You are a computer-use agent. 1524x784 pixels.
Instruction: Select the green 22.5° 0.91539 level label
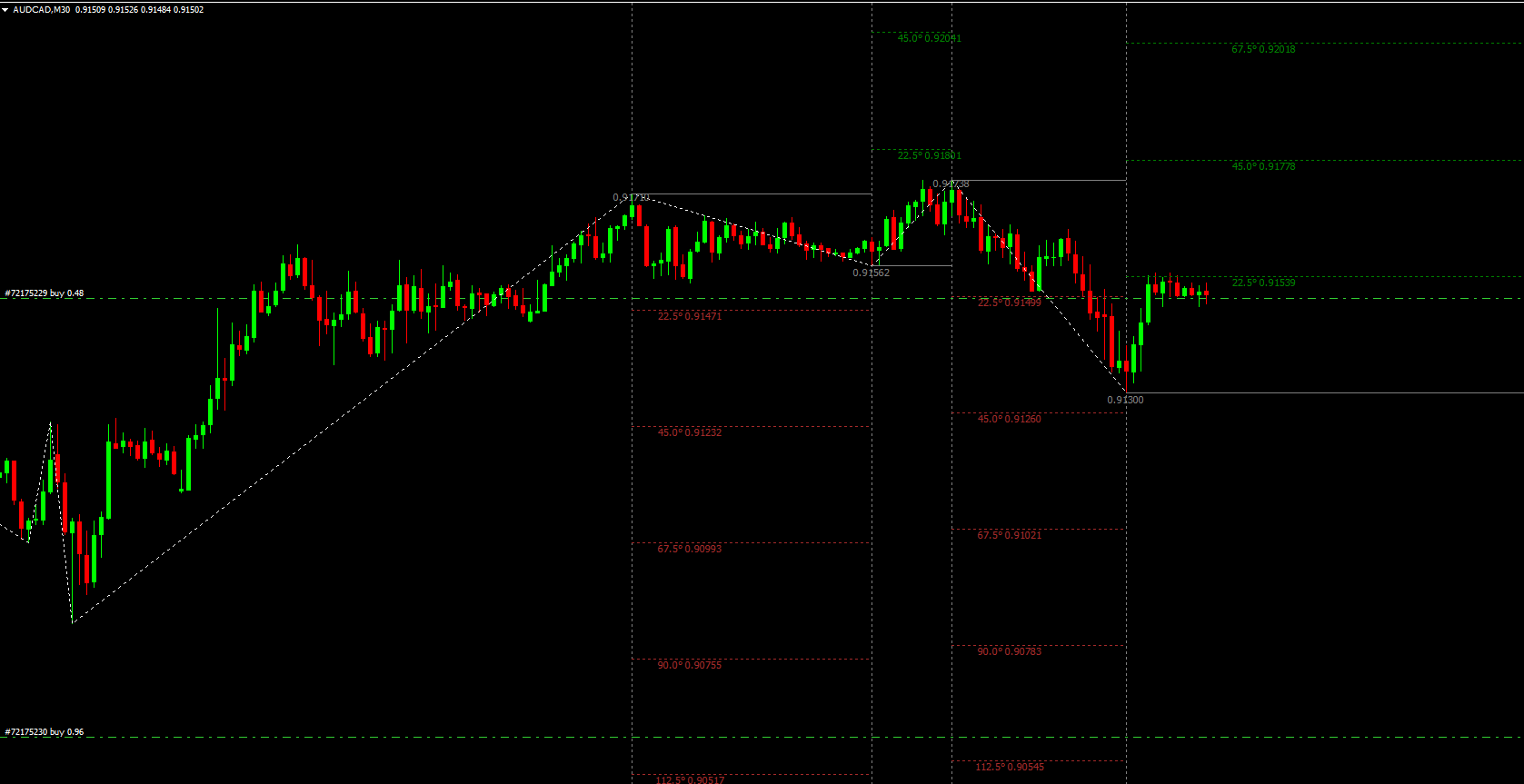1263,283
